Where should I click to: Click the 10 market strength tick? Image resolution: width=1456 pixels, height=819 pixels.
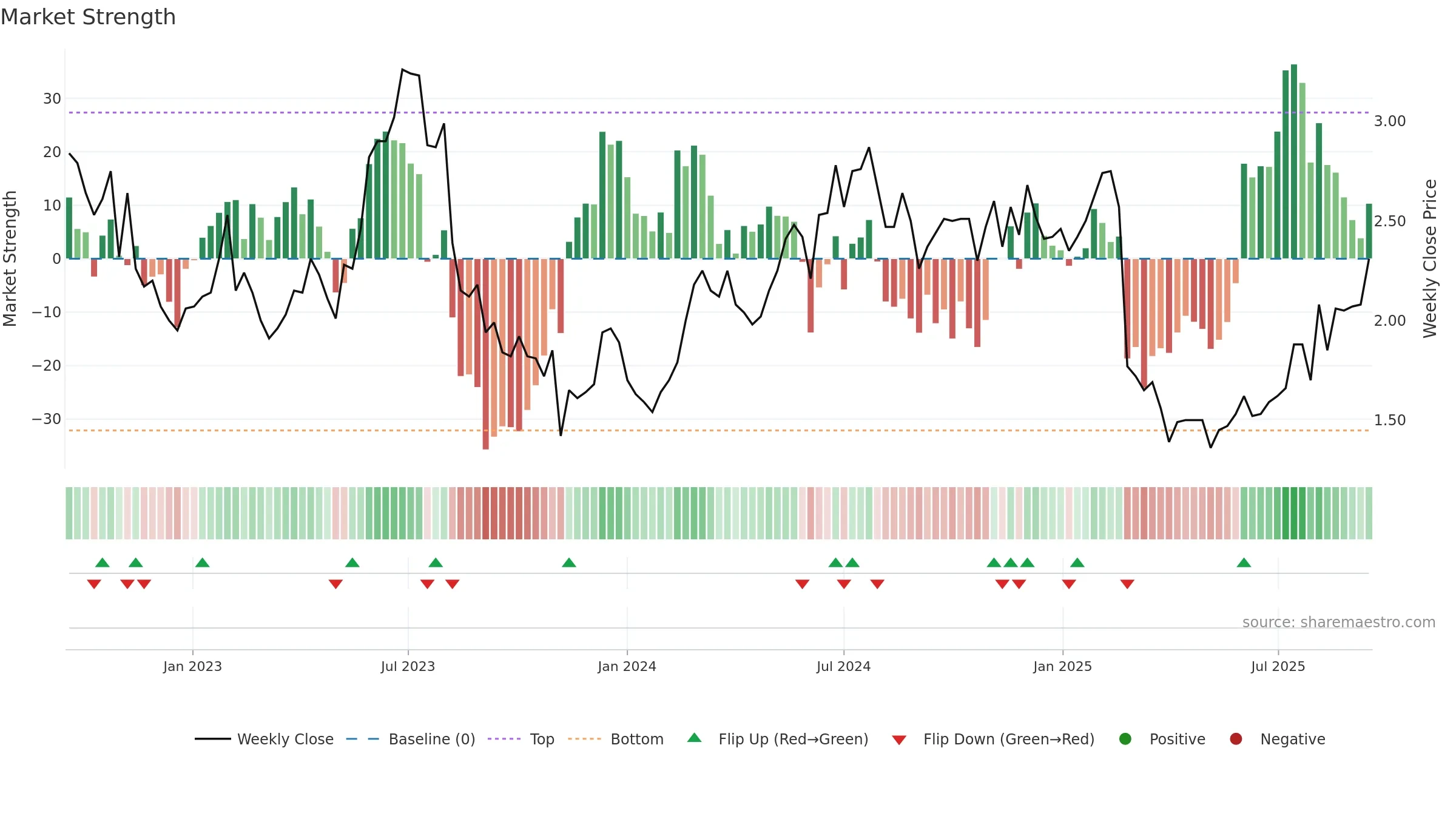pos(52,206)
